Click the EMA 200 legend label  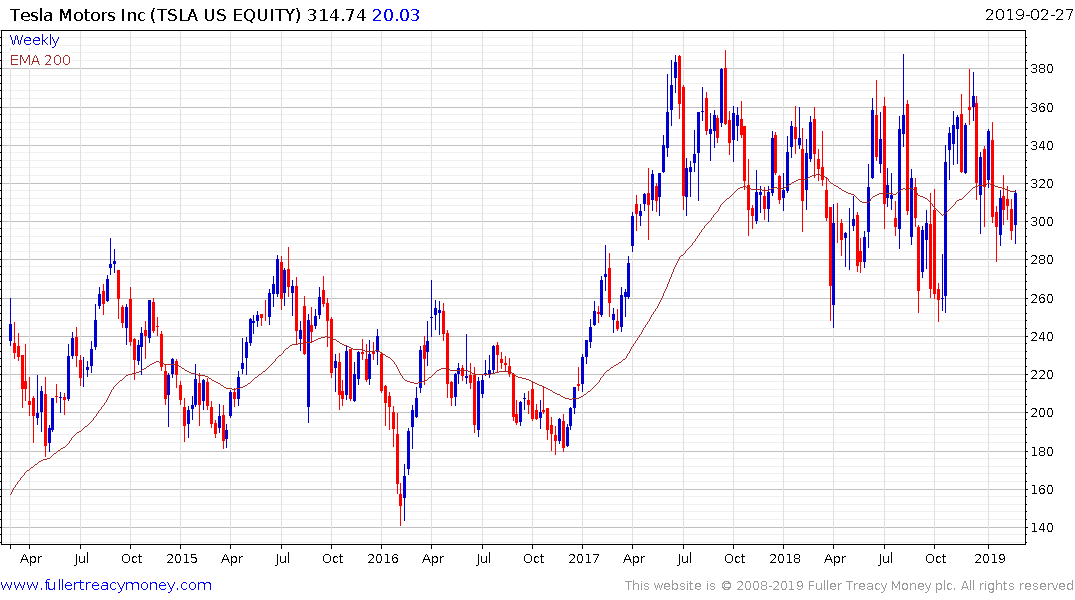pos(40,60)
